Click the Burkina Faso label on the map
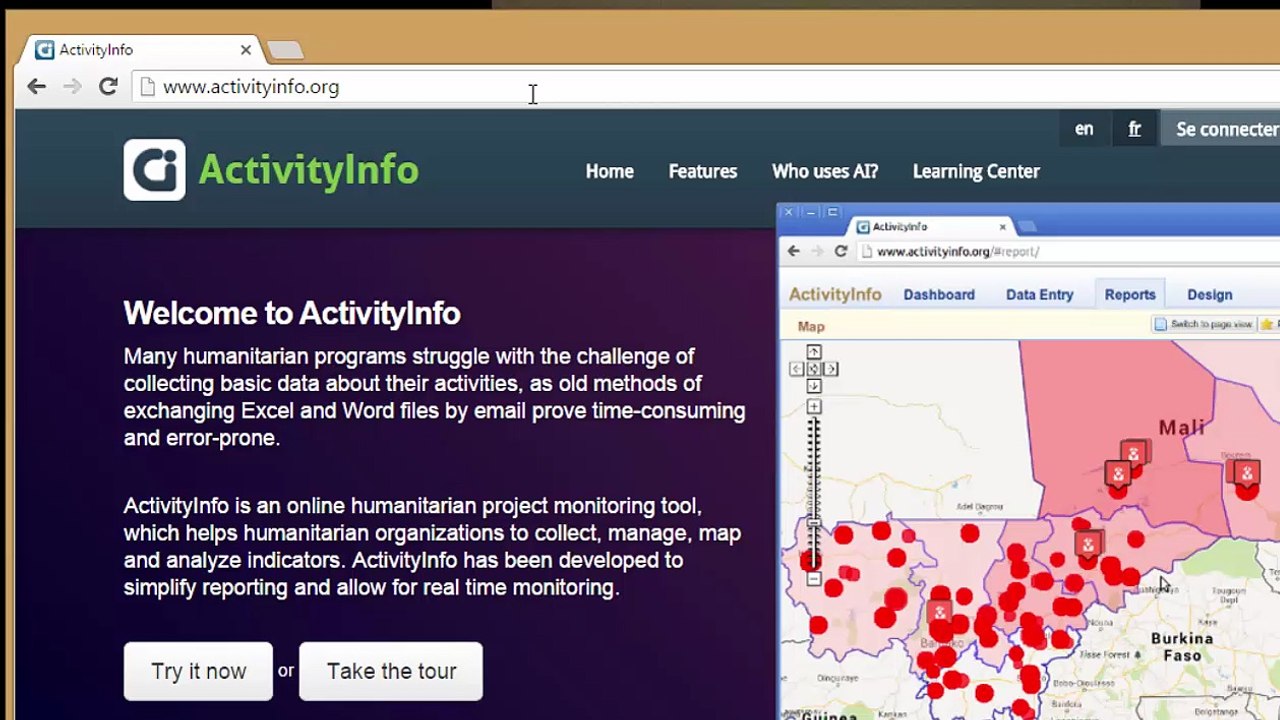 [1182, 646]
